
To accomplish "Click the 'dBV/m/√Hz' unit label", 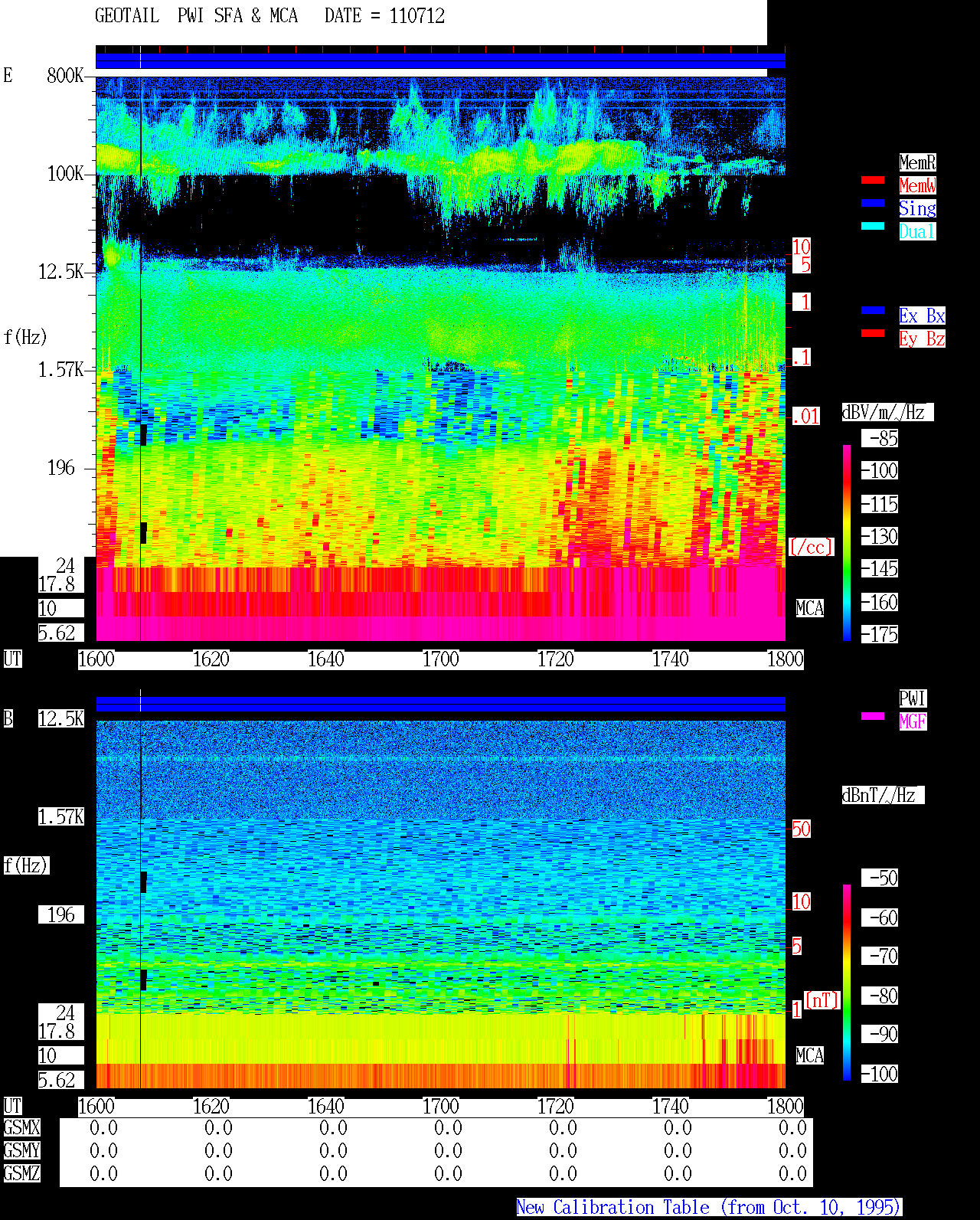I will 887,412.
